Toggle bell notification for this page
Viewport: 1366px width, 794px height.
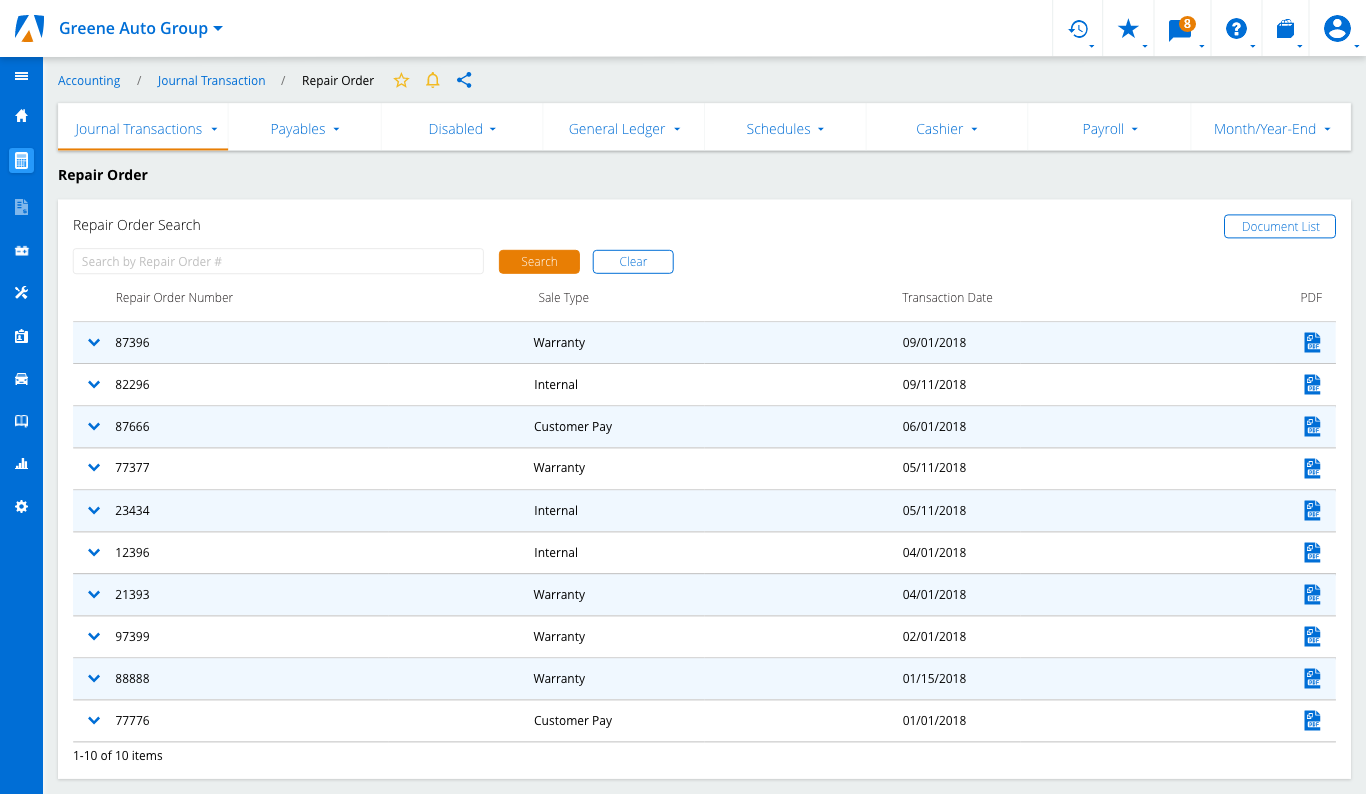click(x=433, y=81)
